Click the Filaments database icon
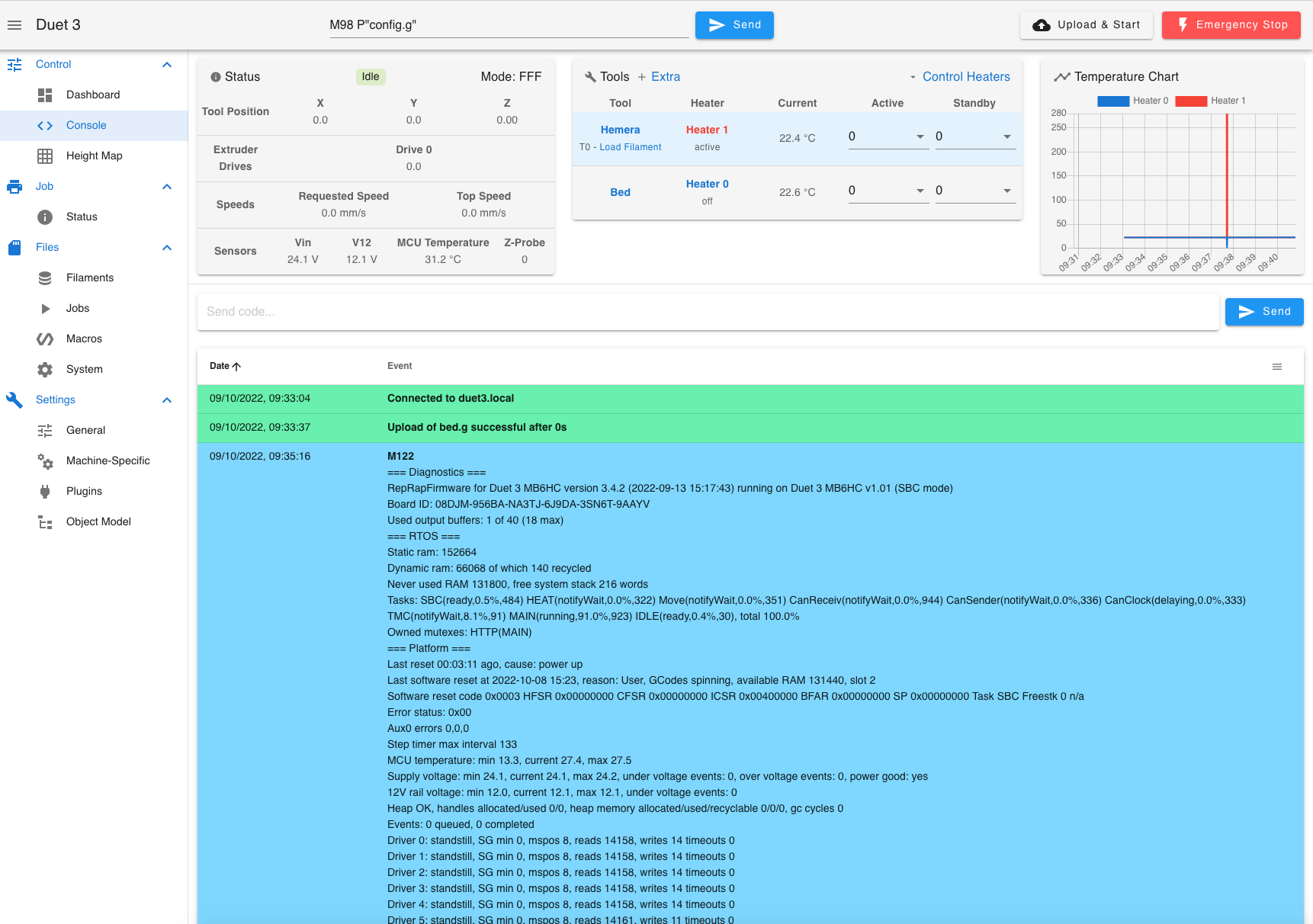The width and height of the screenshot is (1313, 924). [x=45, y=278]
